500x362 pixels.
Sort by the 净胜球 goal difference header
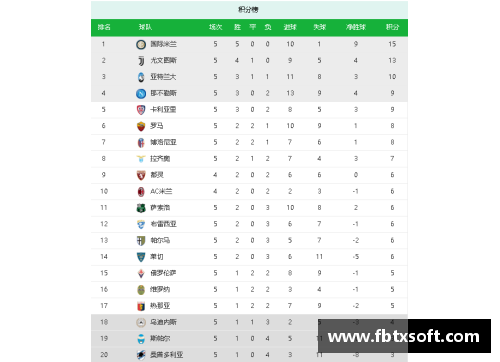click(x=356, y=27)
